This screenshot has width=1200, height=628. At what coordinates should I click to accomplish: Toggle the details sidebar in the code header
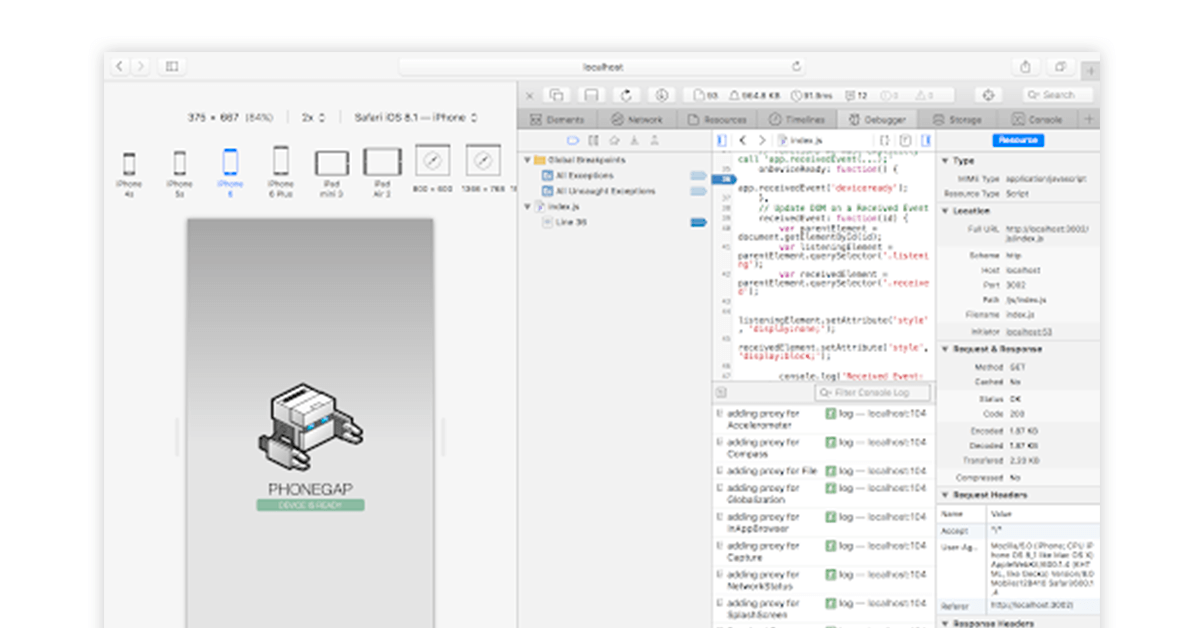[926, 141]
